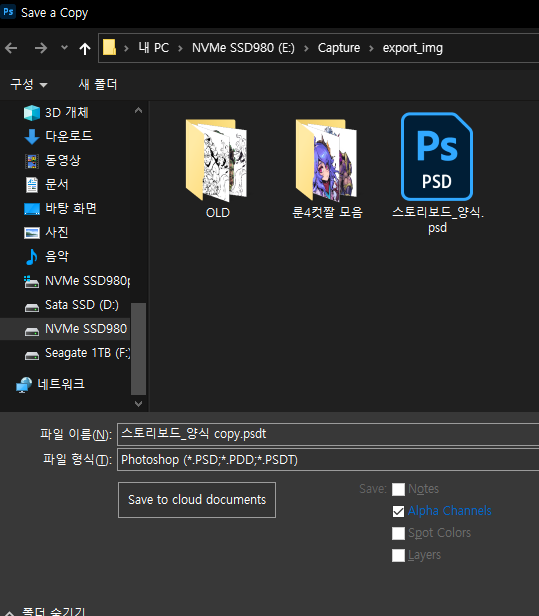Open 바탕 화면 desktop in the sidebar
539x616 pixels.
71,208
